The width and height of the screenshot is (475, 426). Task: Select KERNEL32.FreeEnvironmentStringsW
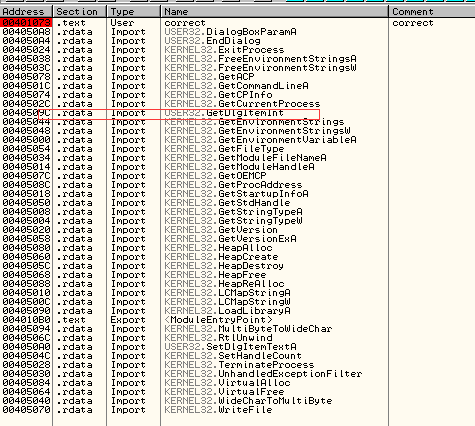260,68
